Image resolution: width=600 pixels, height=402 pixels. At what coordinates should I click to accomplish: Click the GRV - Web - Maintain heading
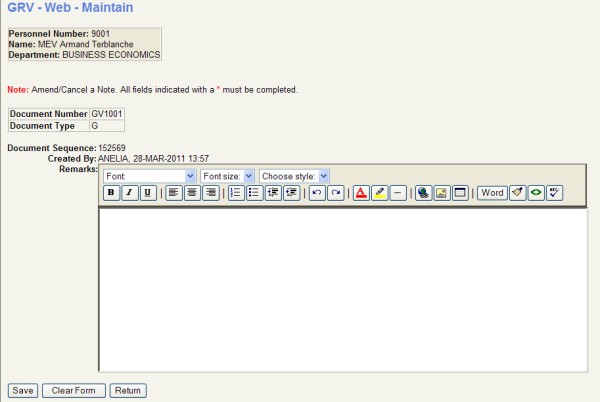click(70, 7)
